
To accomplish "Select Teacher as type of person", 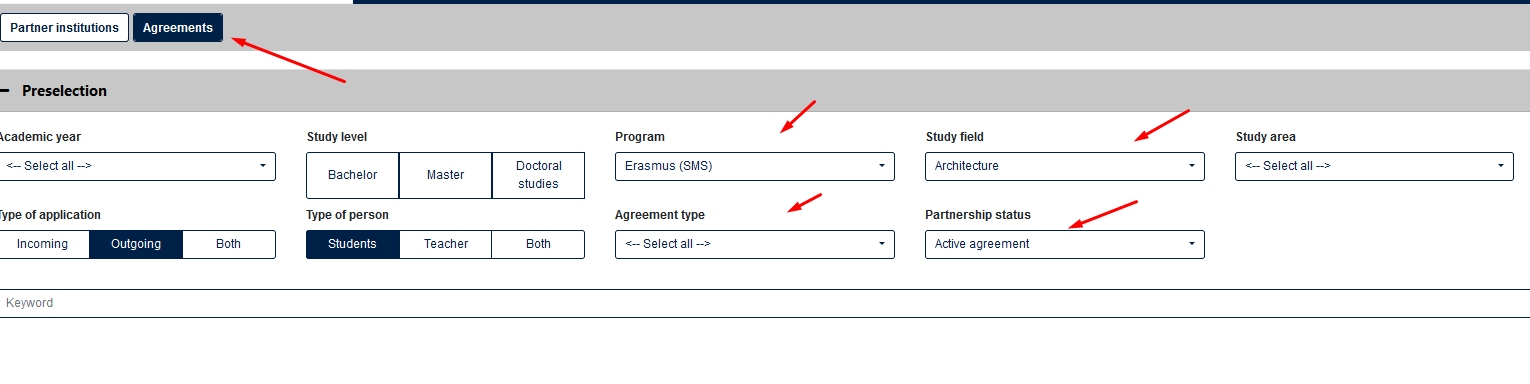I will 445,244.
